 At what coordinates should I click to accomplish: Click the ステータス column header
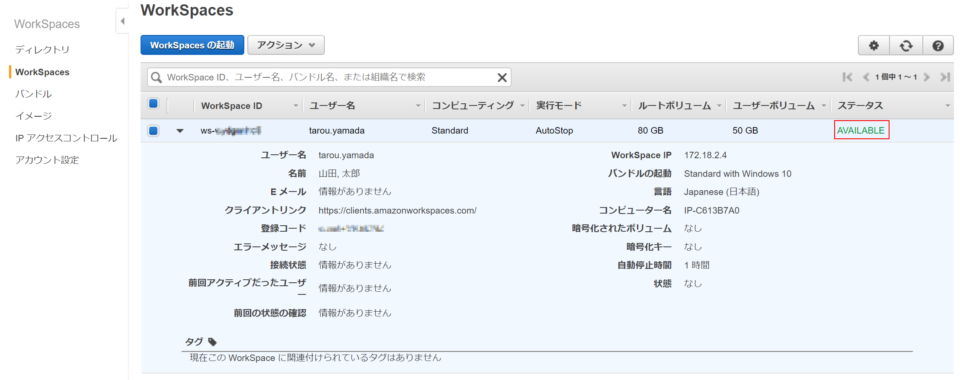point(860,106)
